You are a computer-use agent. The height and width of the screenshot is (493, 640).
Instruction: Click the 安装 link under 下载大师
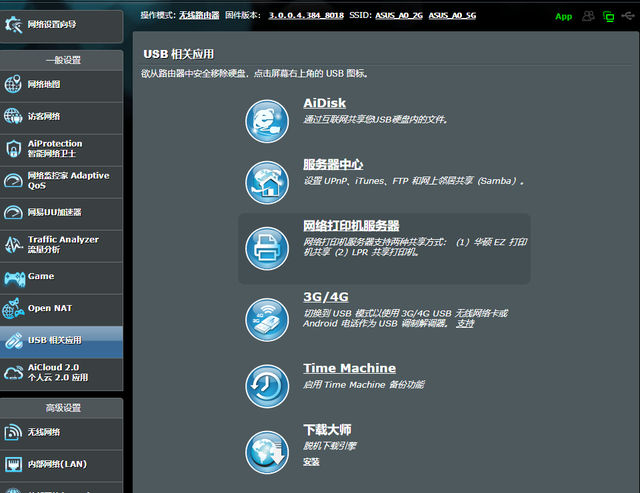(x=311, y=462)
